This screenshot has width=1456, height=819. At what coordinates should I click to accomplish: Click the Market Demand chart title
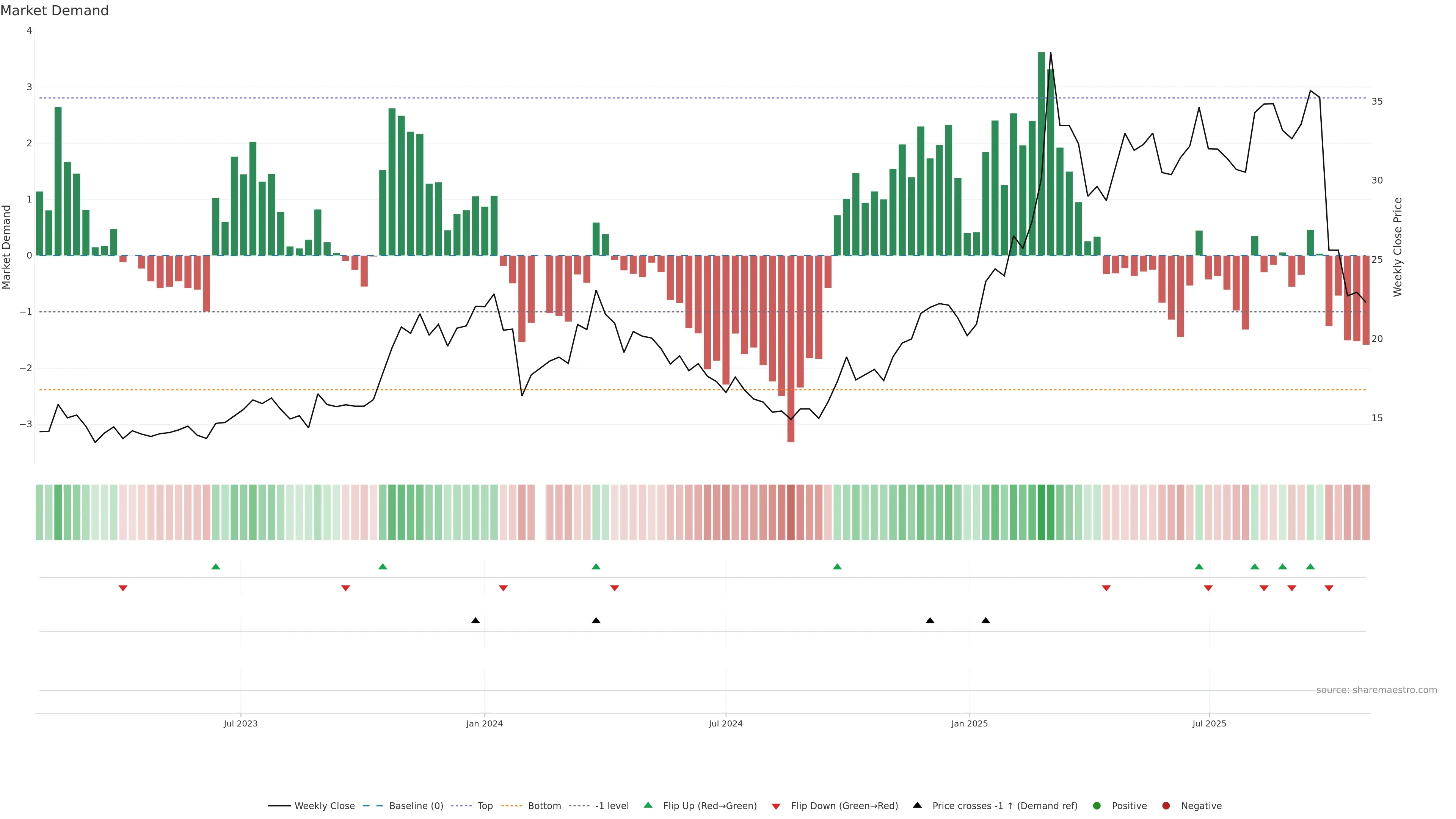pyautogui.click(x=54, y=11)
